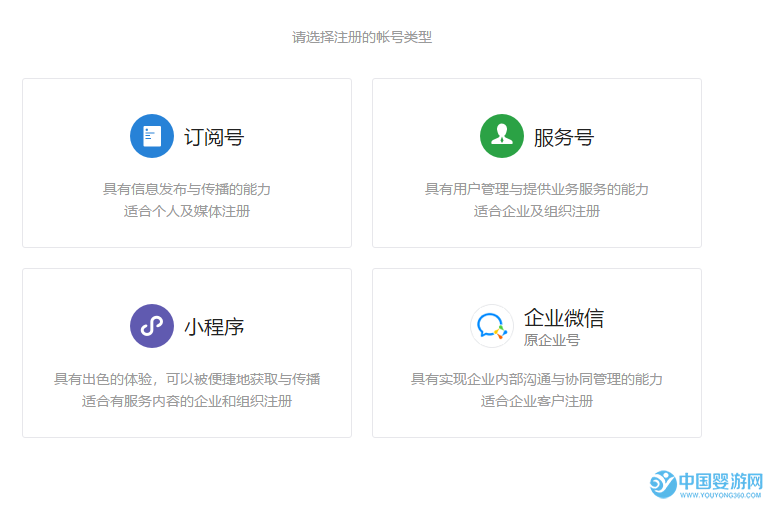Click the green 服务号 person icon
Image resolution: width=778 pixels, height=510 pixels.
coord(502,136)
